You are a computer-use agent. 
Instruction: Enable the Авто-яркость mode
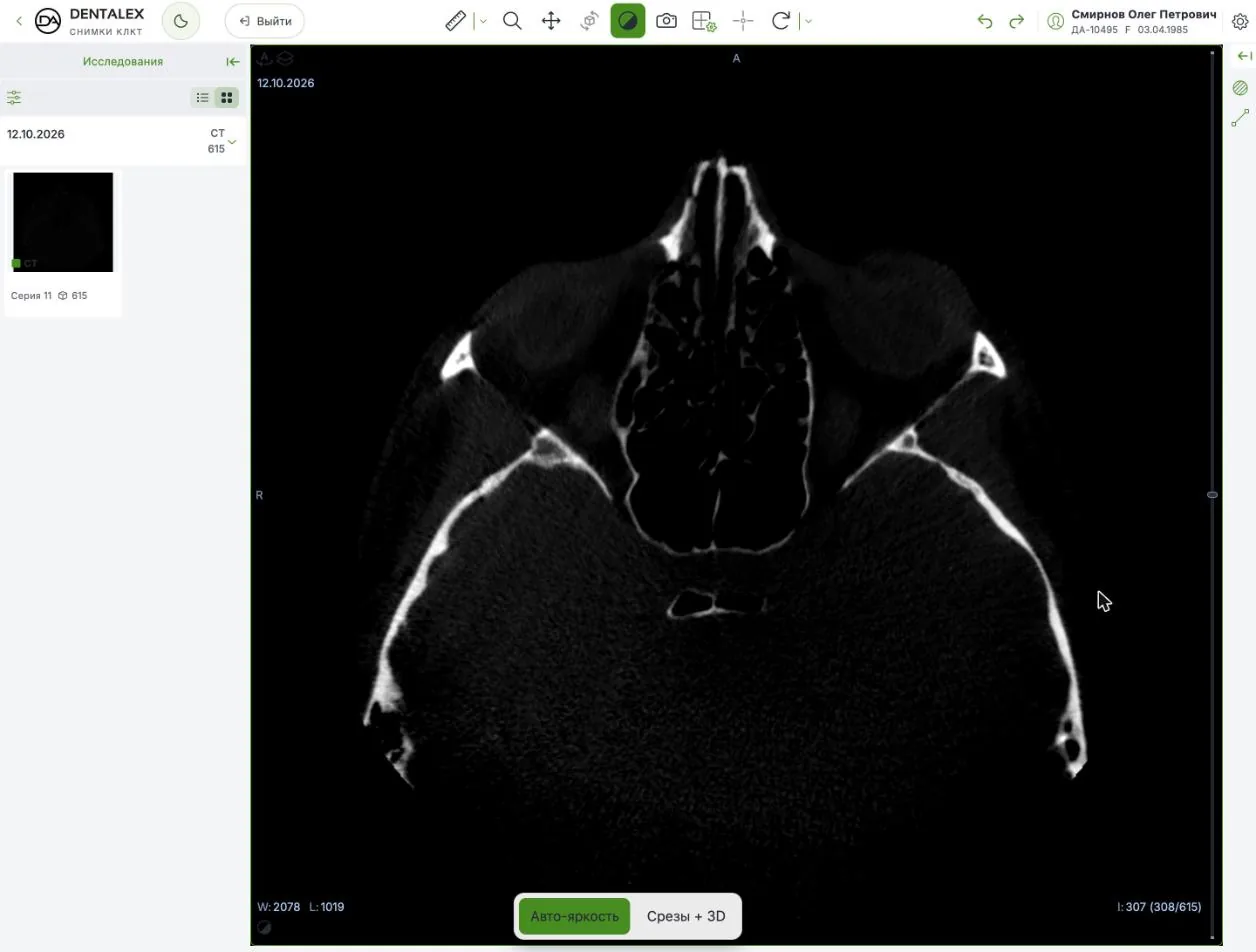pos(574,916)
